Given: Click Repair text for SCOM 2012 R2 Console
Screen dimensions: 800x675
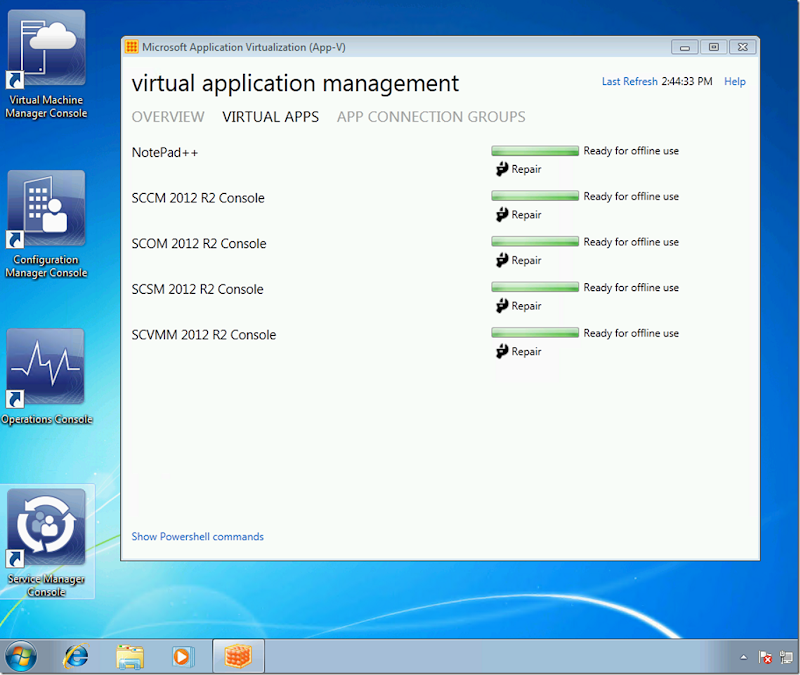Looking at the screenshot, I should pos(526,260).
